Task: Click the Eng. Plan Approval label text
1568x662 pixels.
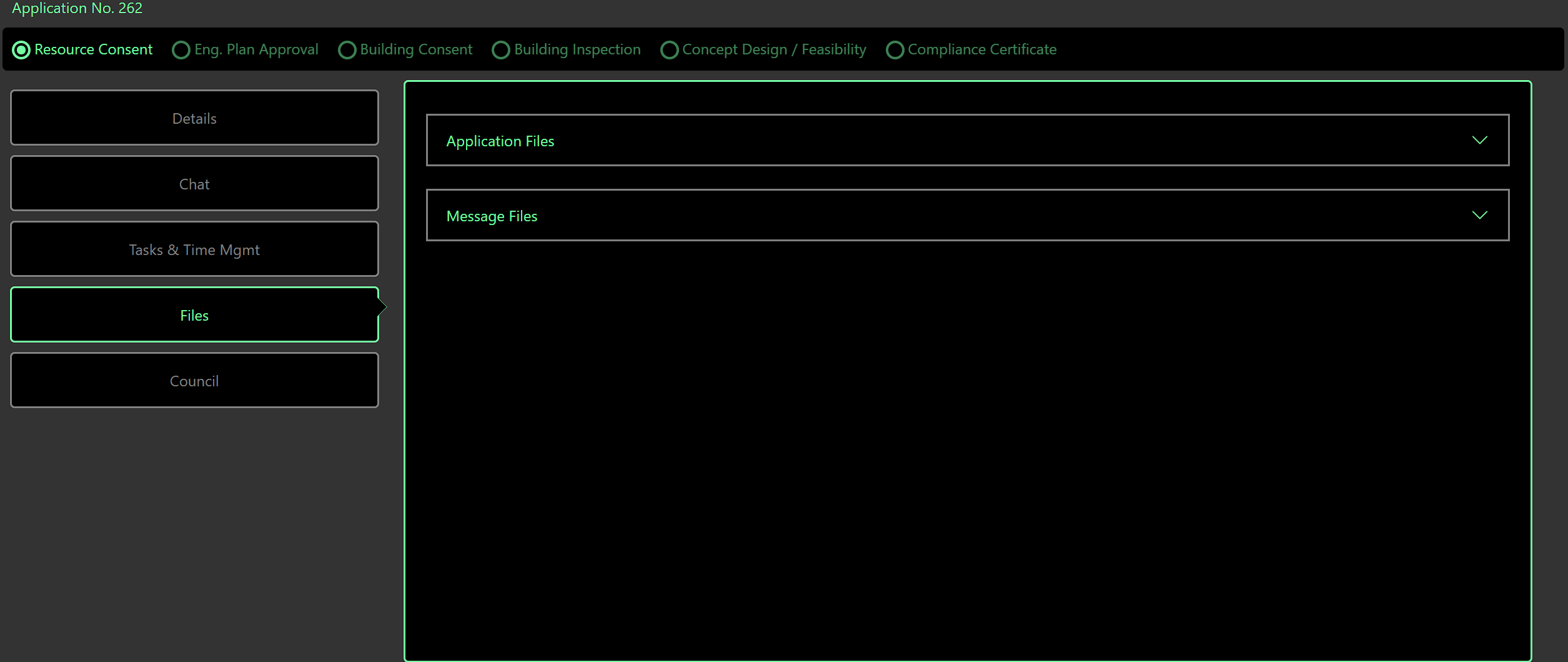Action: click(x=256, y=49)
